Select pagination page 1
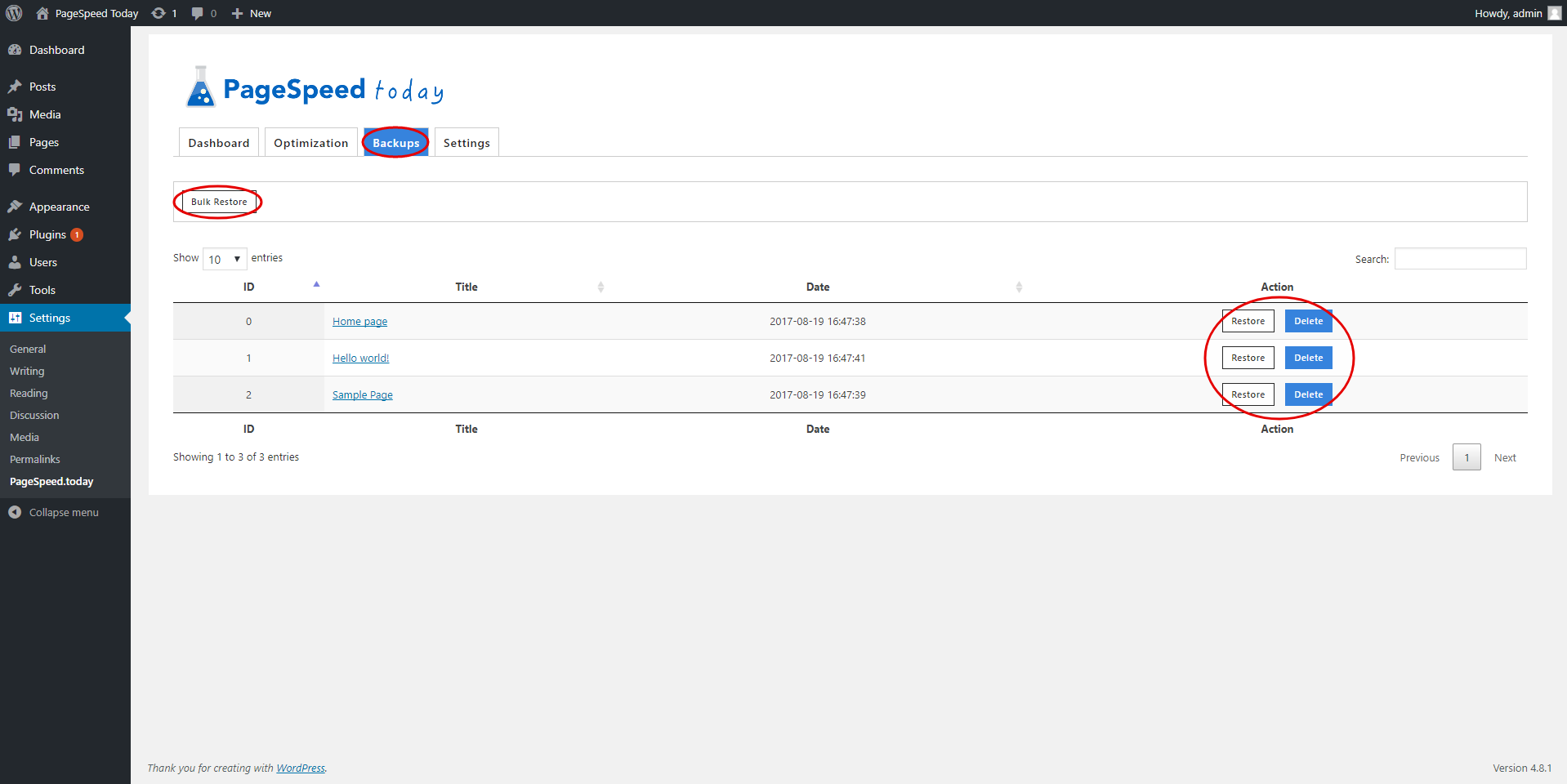 (1467, 457)
